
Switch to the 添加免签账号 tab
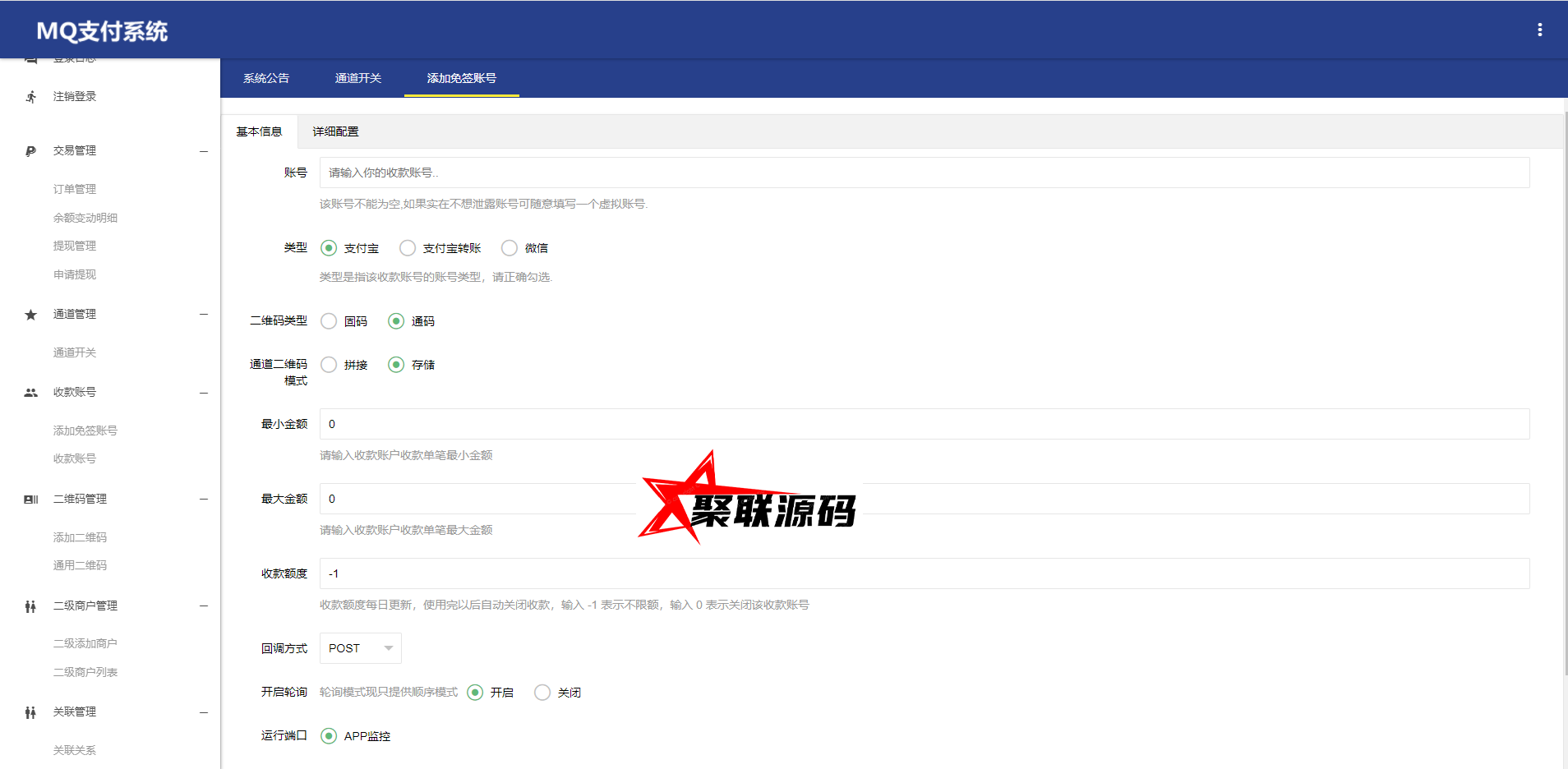pos(462,78)
